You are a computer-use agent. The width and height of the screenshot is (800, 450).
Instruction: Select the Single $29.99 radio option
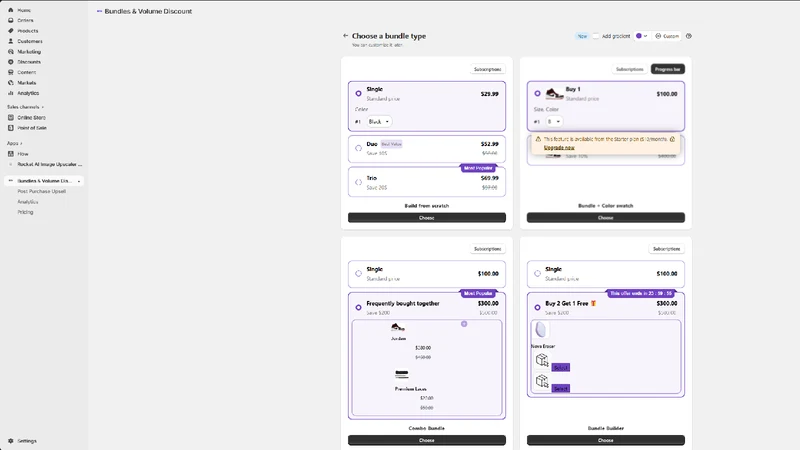[358, 93]
